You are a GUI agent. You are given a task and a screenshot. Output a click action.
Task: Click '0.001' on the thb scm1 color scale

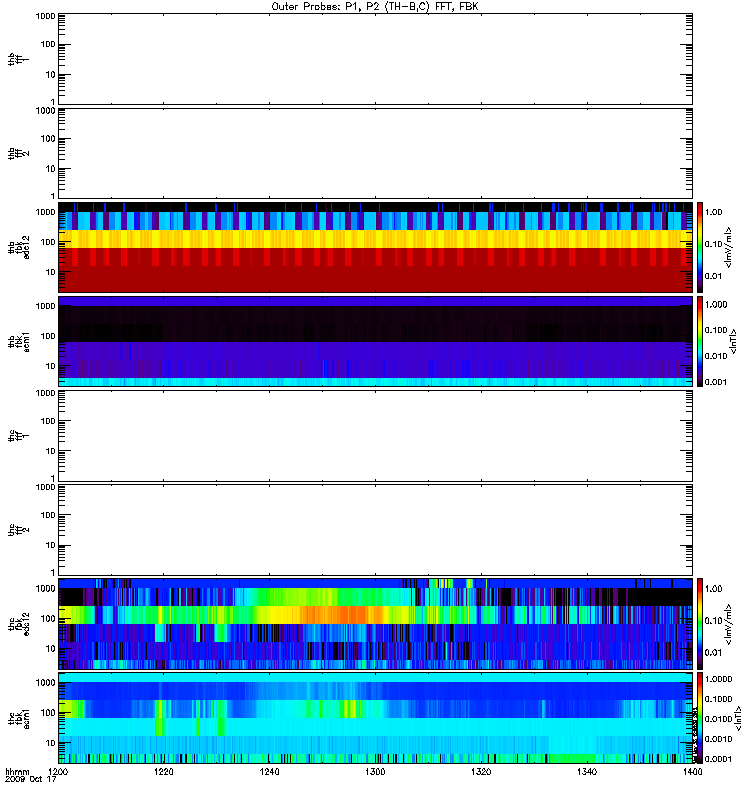[x=716, y=382]
